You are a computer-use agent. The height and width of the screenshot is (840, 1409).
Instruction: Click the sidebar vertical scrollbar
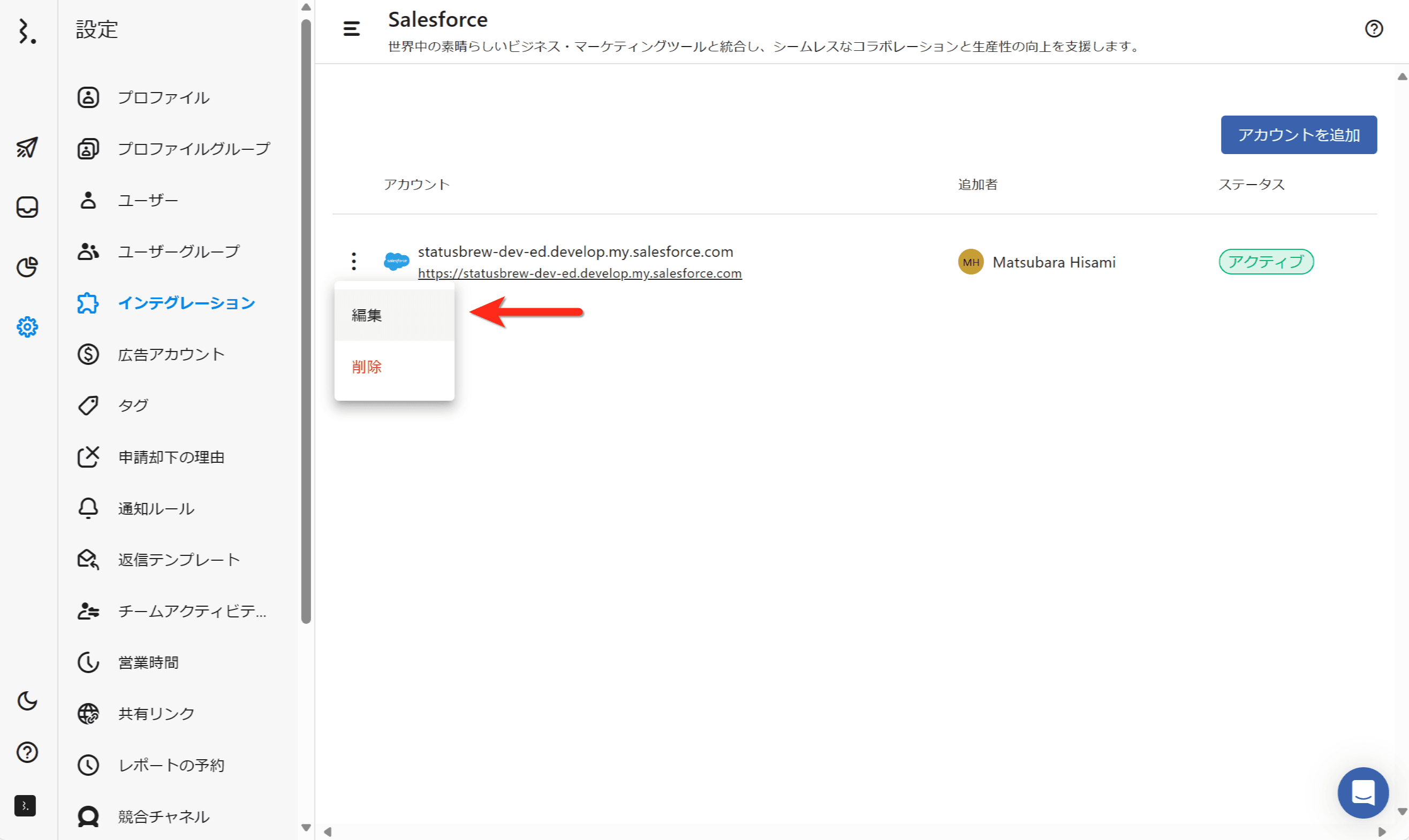coord(306,323)
